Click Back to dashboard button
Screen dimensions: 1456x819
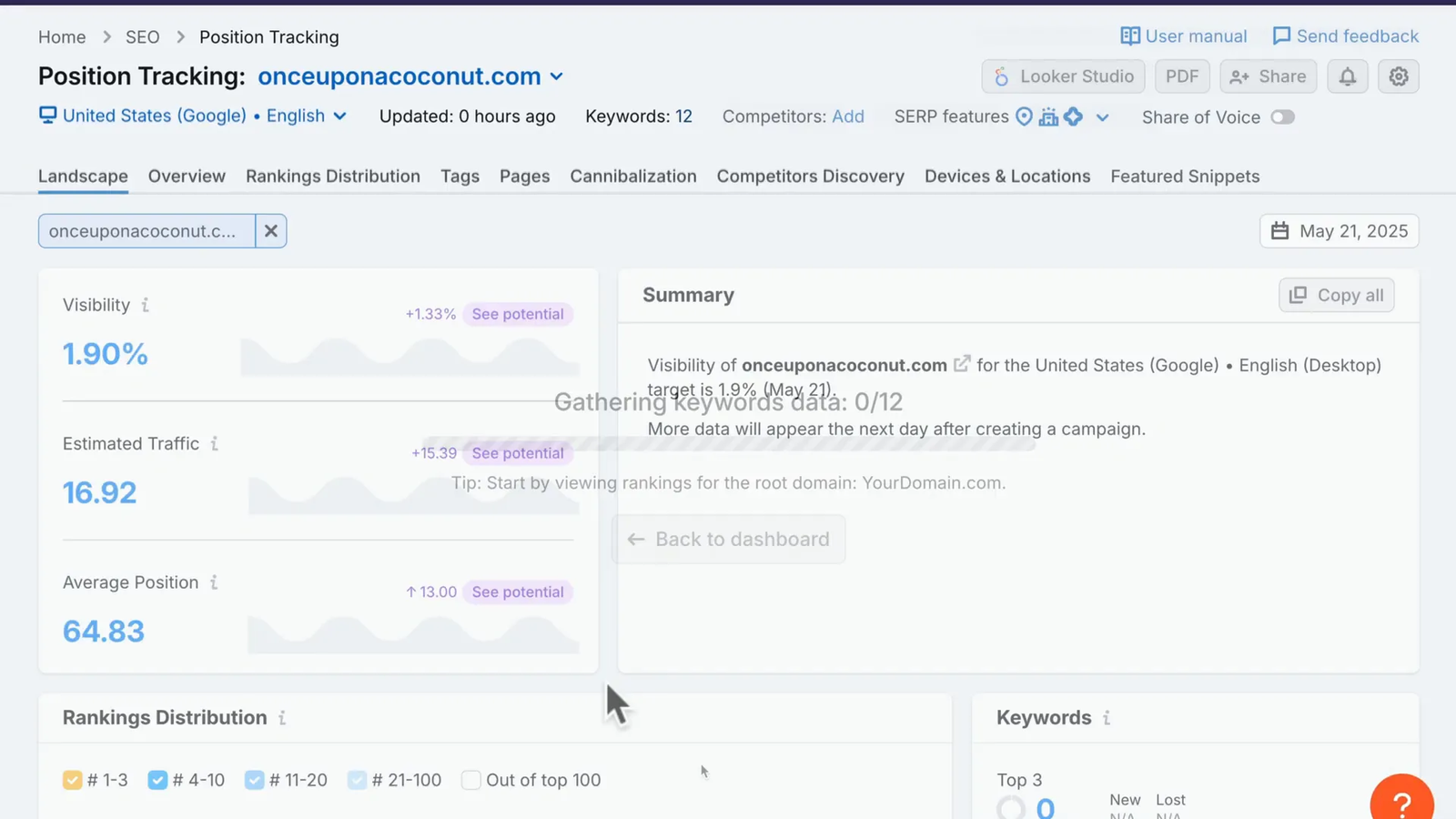tap(728, 539)
